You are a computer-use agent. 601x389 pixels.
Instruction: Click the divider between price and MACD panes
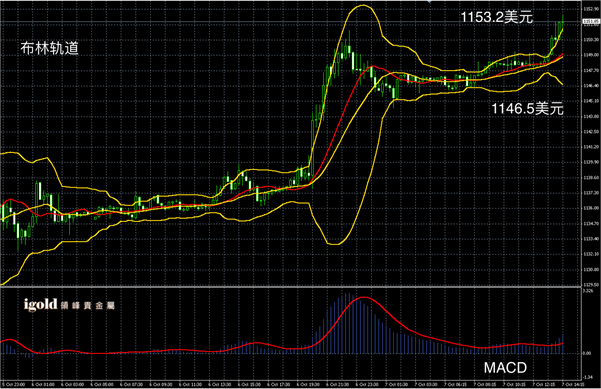click(x=291, y=287)
